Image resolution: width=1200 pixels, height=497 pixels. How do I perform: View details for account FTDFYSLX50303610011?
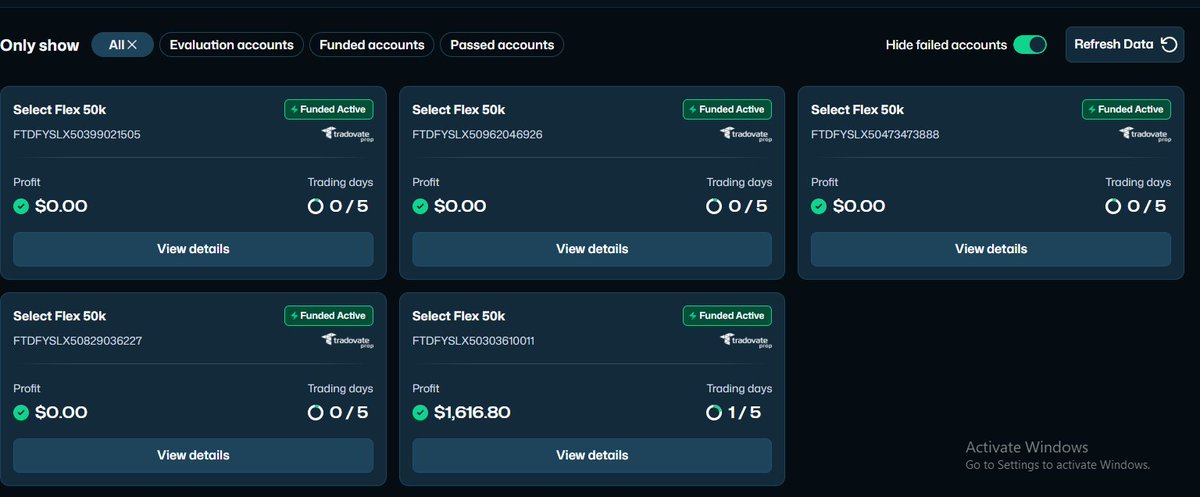[592, 455]
